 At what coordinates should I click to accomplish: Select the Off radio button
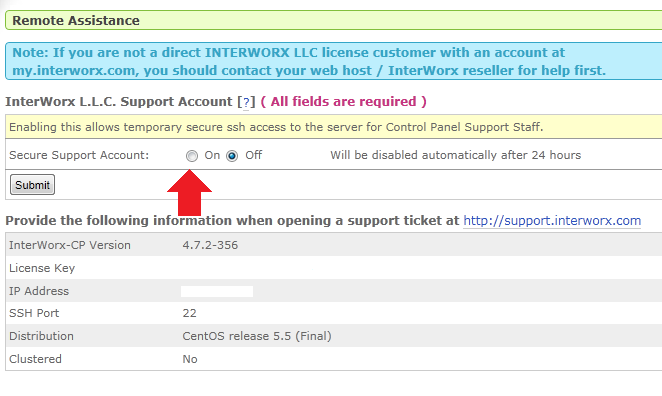232,156
